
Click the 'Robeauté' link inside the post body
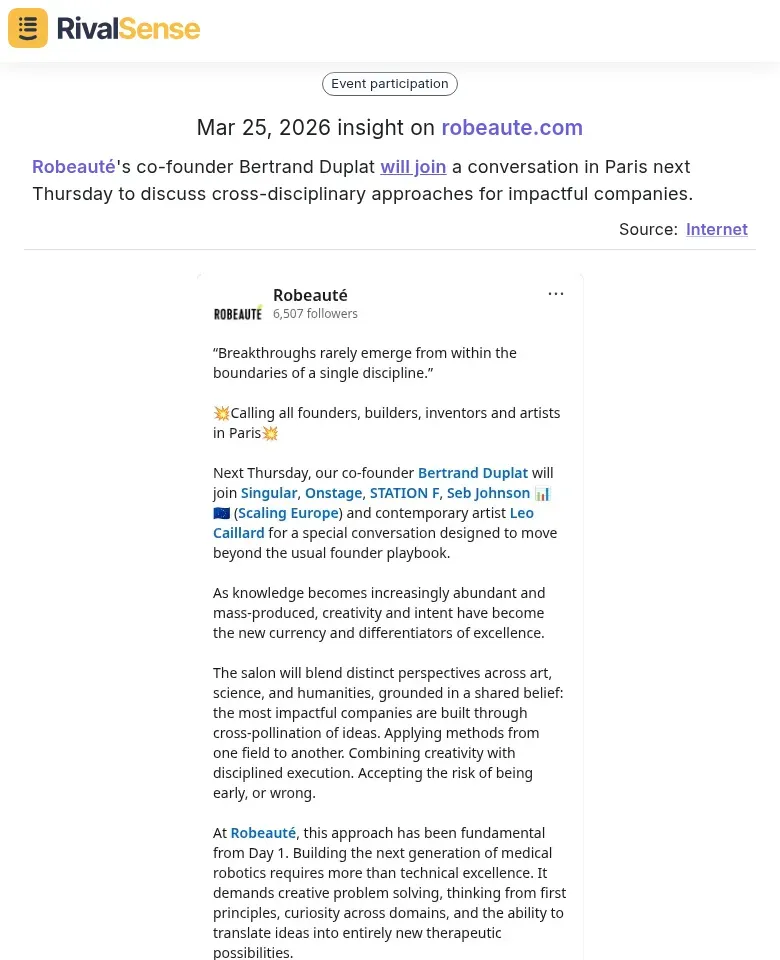coord(262,832)
